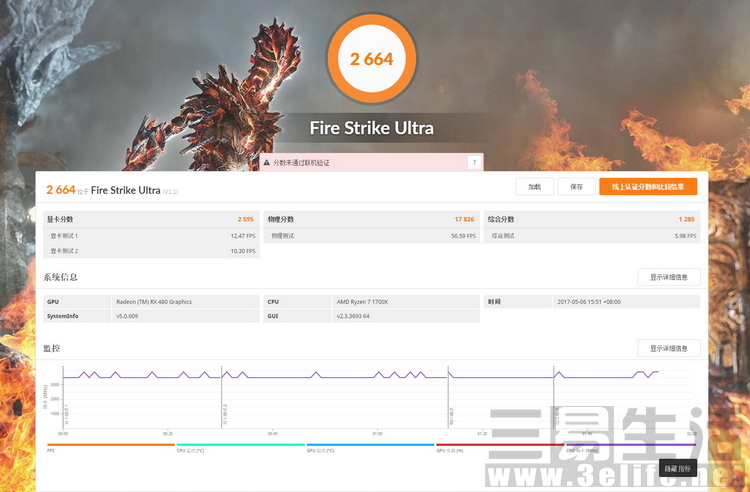Click the 保存 (Save) button

[x=576, y=186]
